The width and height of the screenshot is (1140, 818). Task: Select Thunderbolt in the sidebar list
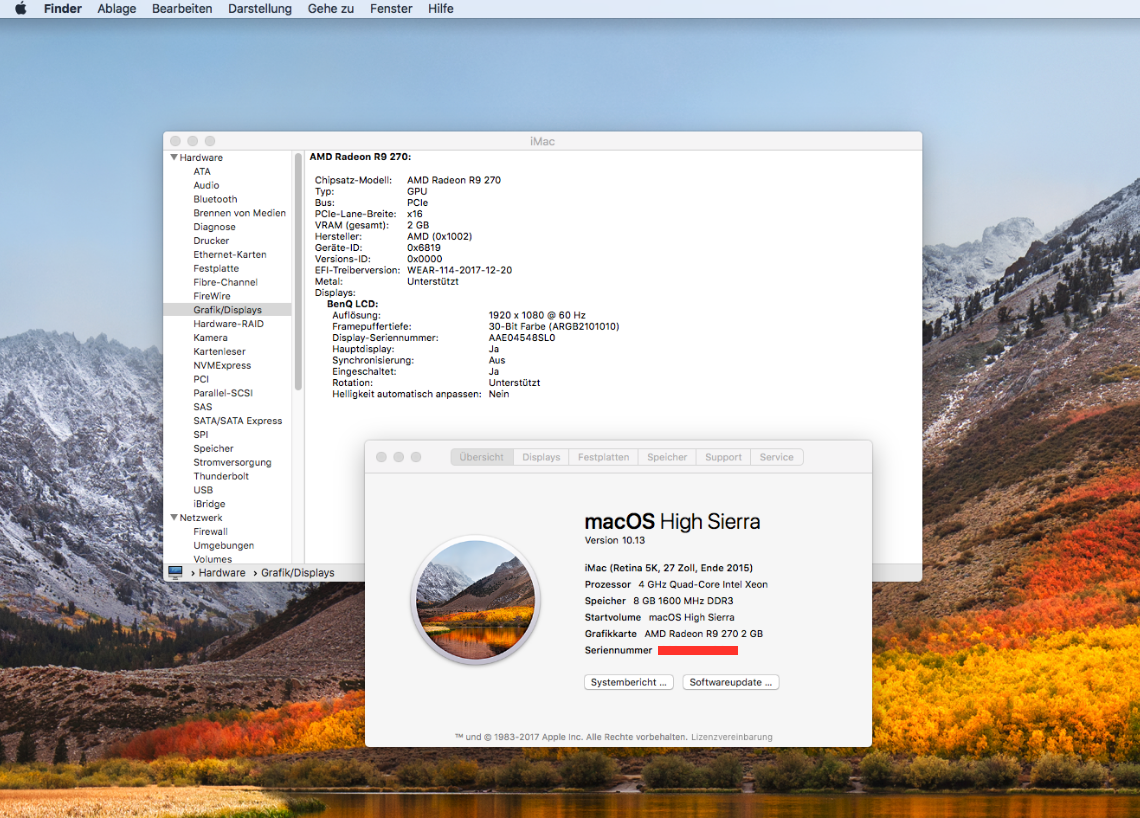coord(221,476)
